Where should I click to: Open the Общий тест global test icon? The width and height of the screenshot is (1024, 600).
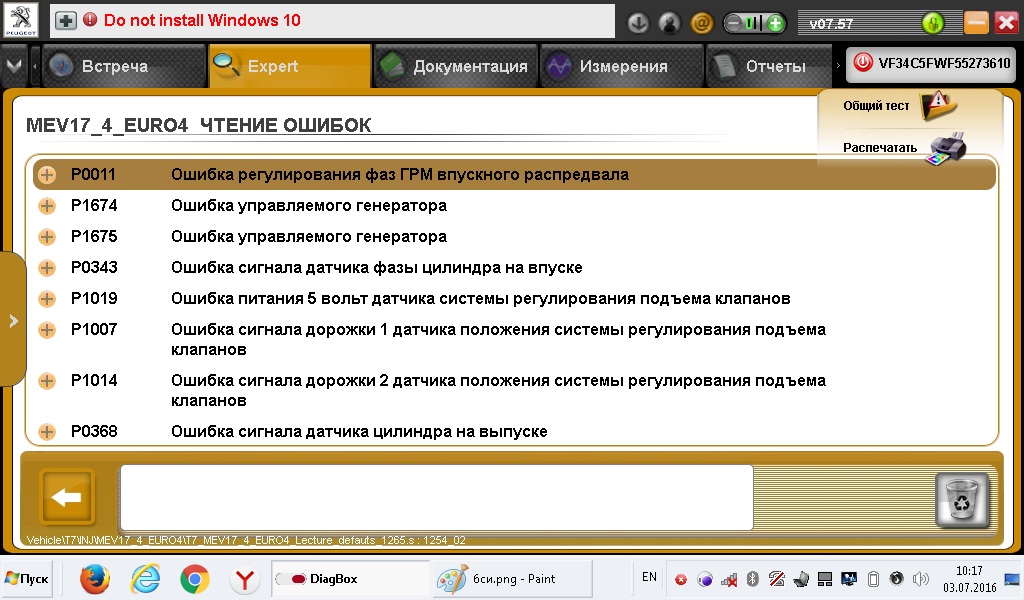tap(937, 105)
